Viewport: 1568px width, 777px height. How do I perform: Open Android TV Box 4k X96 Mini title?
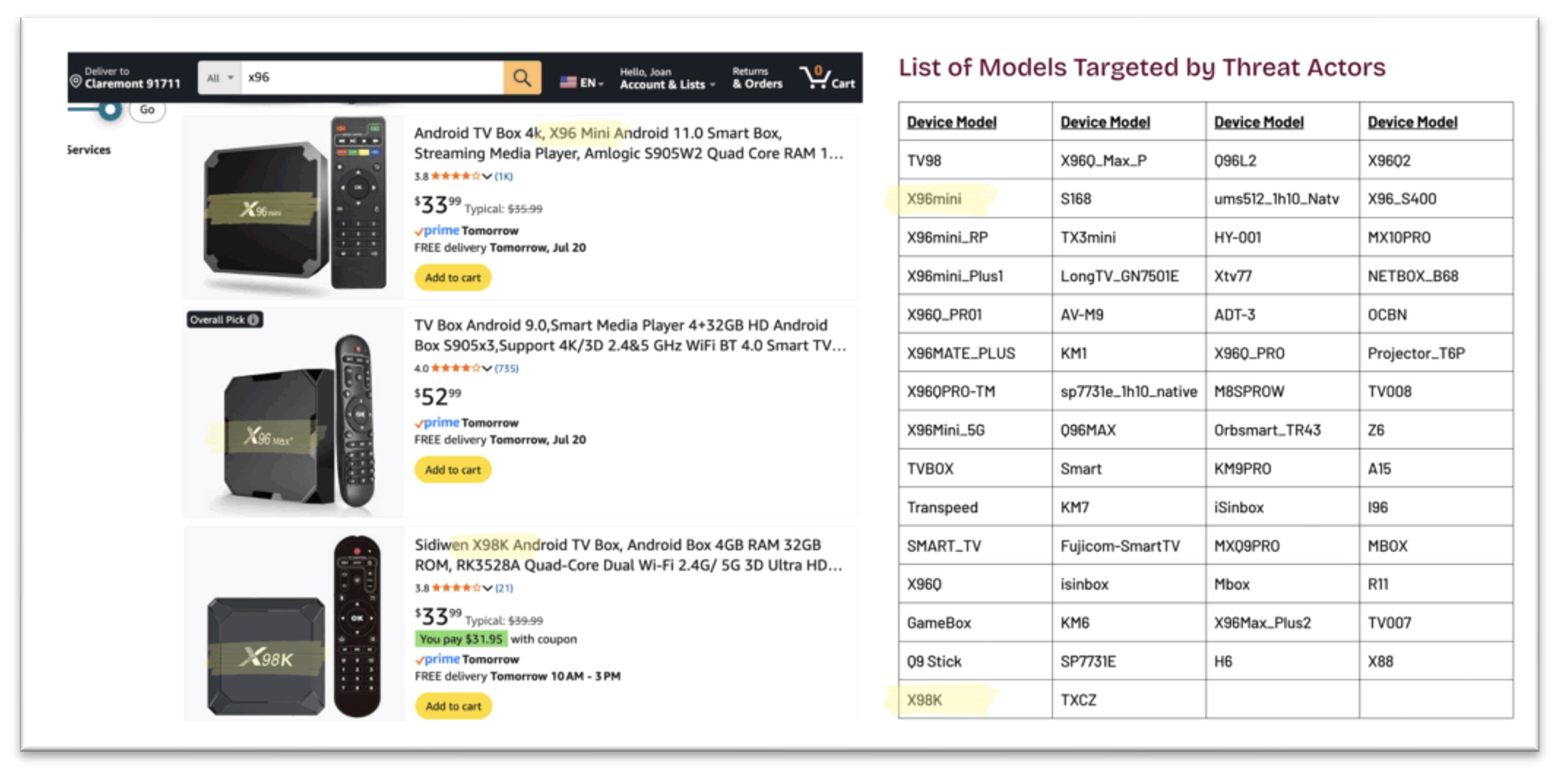point(628,143)
